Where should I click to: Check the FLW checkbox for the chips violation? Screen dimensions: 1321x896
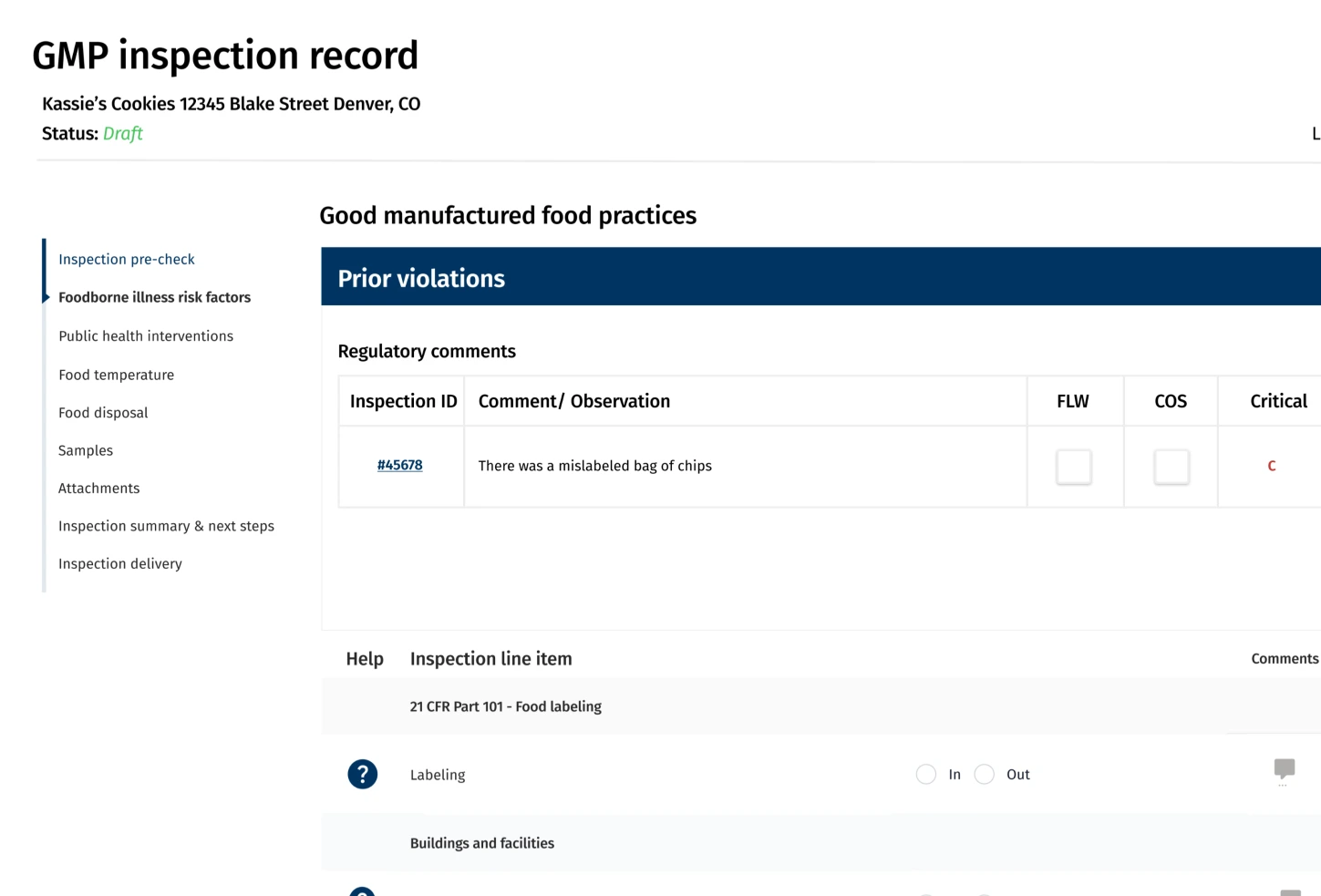(x=1074, y=466)
